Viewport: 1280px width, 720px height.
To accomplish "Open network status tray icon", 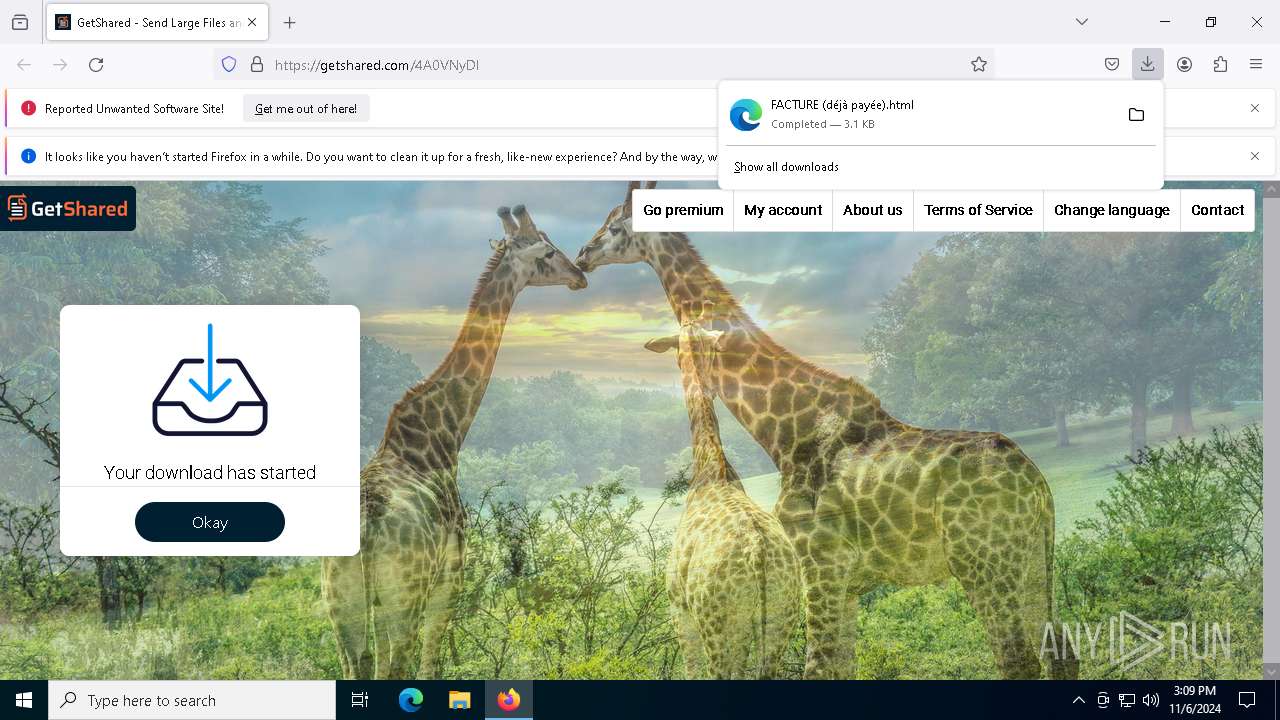I will coord(1127,700).
